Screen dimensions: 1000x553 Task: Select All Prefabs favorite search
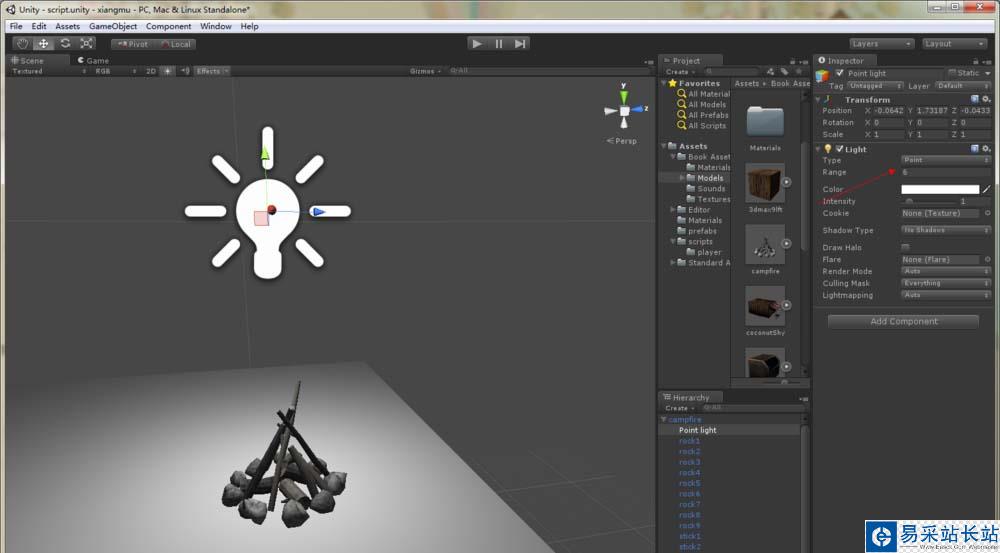[x=703, y=115]
